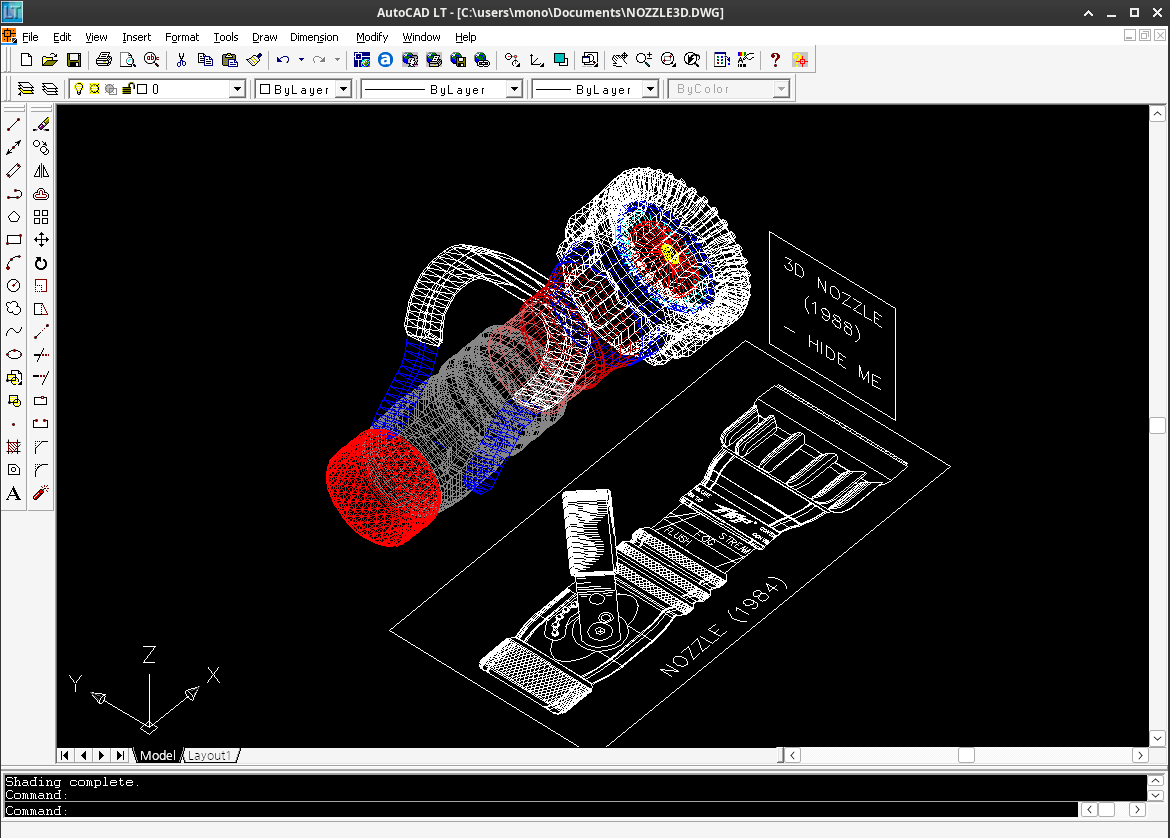Toggle layer lock padlock icon
1170x838 pixels.
[x=128, y=89]
